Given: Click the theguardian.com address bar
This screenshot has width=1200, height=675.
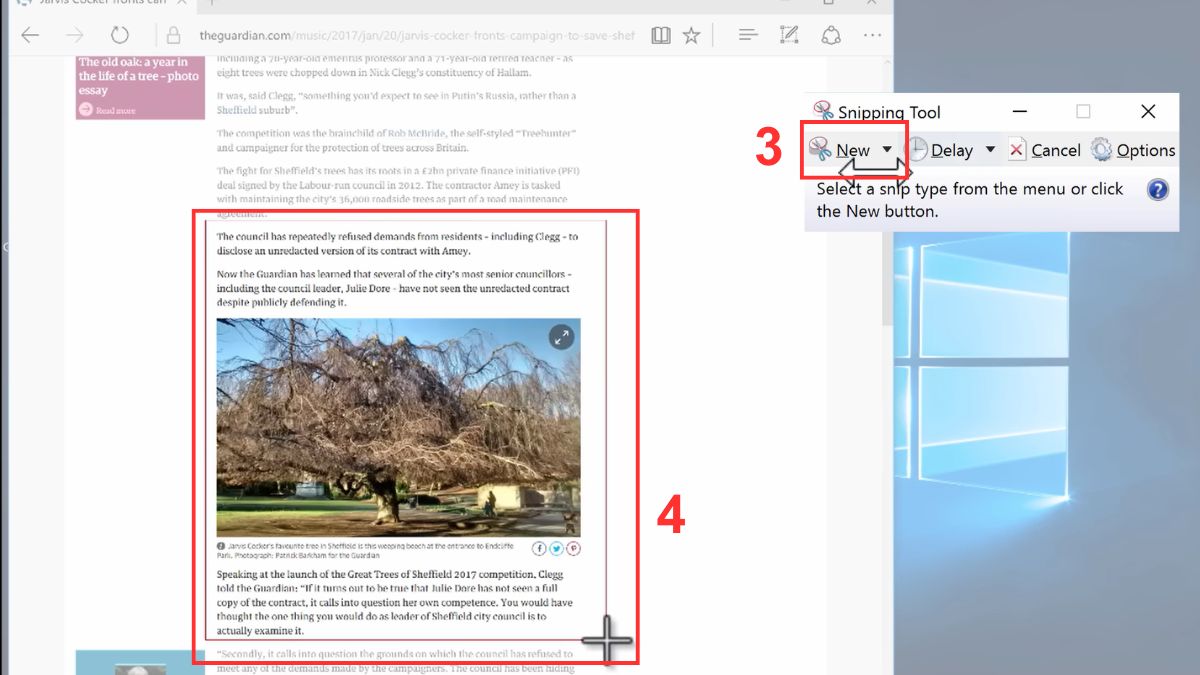Looking at the screenshot, I should point(416,36).
